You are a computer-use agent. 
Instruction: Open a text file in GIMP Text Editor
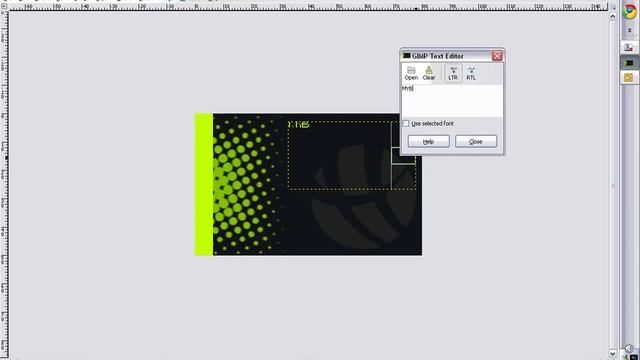pos(411,73)
